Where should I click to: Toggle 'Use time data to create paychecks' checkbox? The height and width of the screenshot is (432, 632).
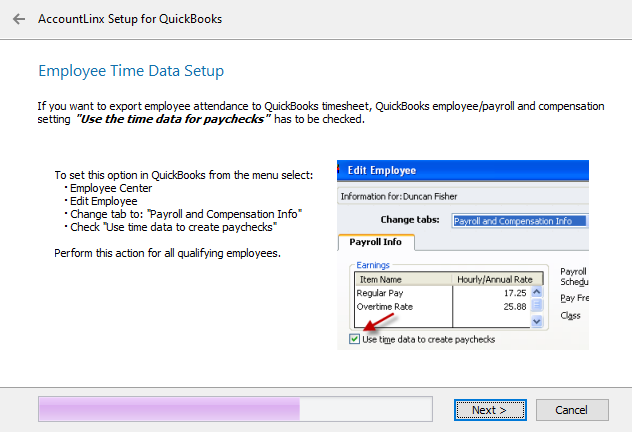click(355, 339)
